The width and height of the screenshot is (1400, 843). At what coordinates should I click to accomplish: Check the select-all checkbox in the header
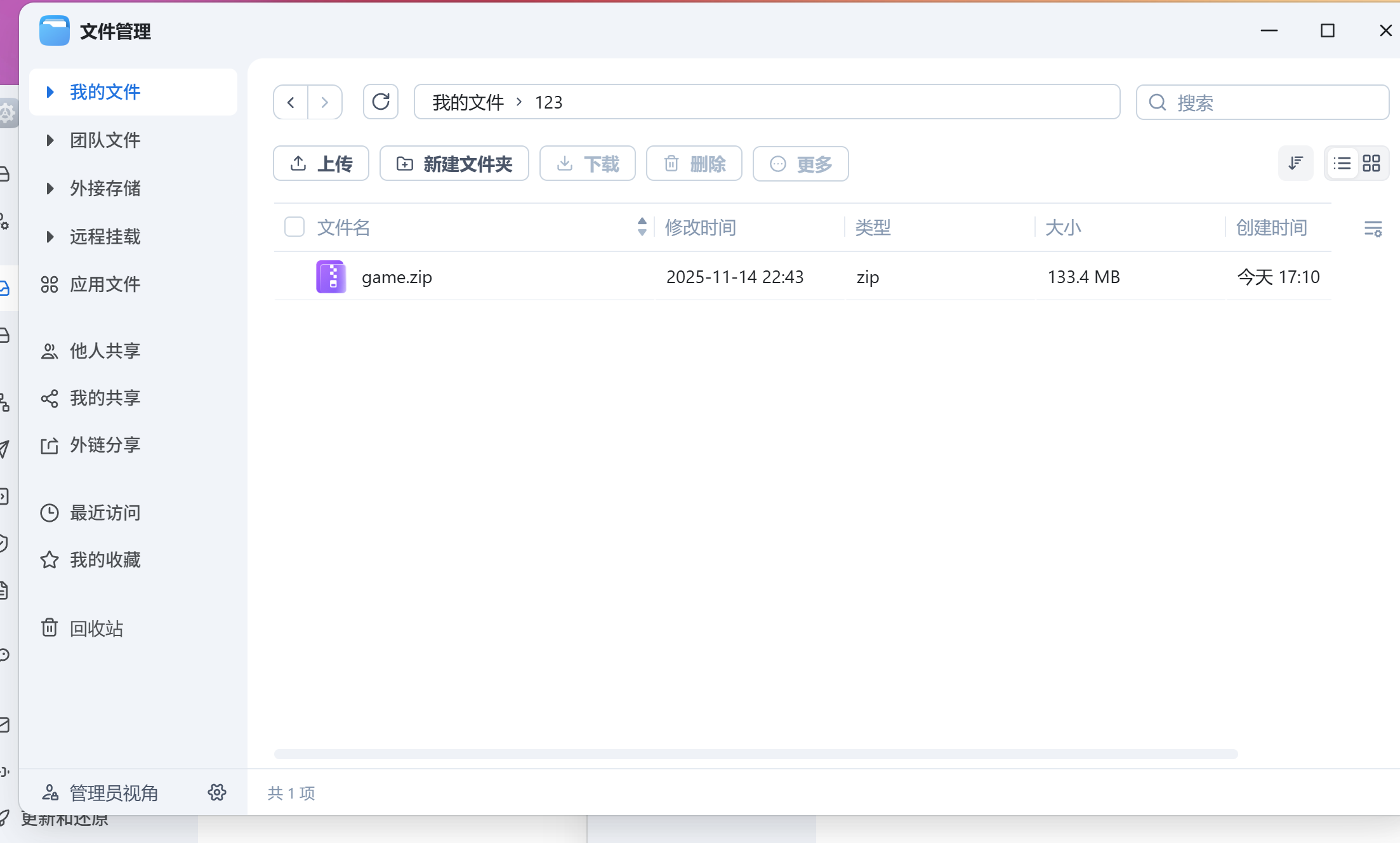pos(294,227)
